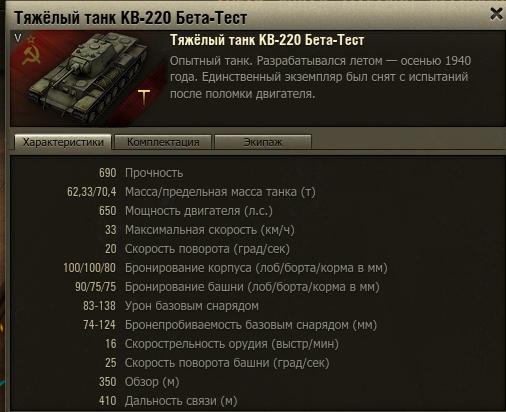The width and height of the screenshot is (506, 412).
Task: Switch to the Комплектация tab
Action: 163,142
